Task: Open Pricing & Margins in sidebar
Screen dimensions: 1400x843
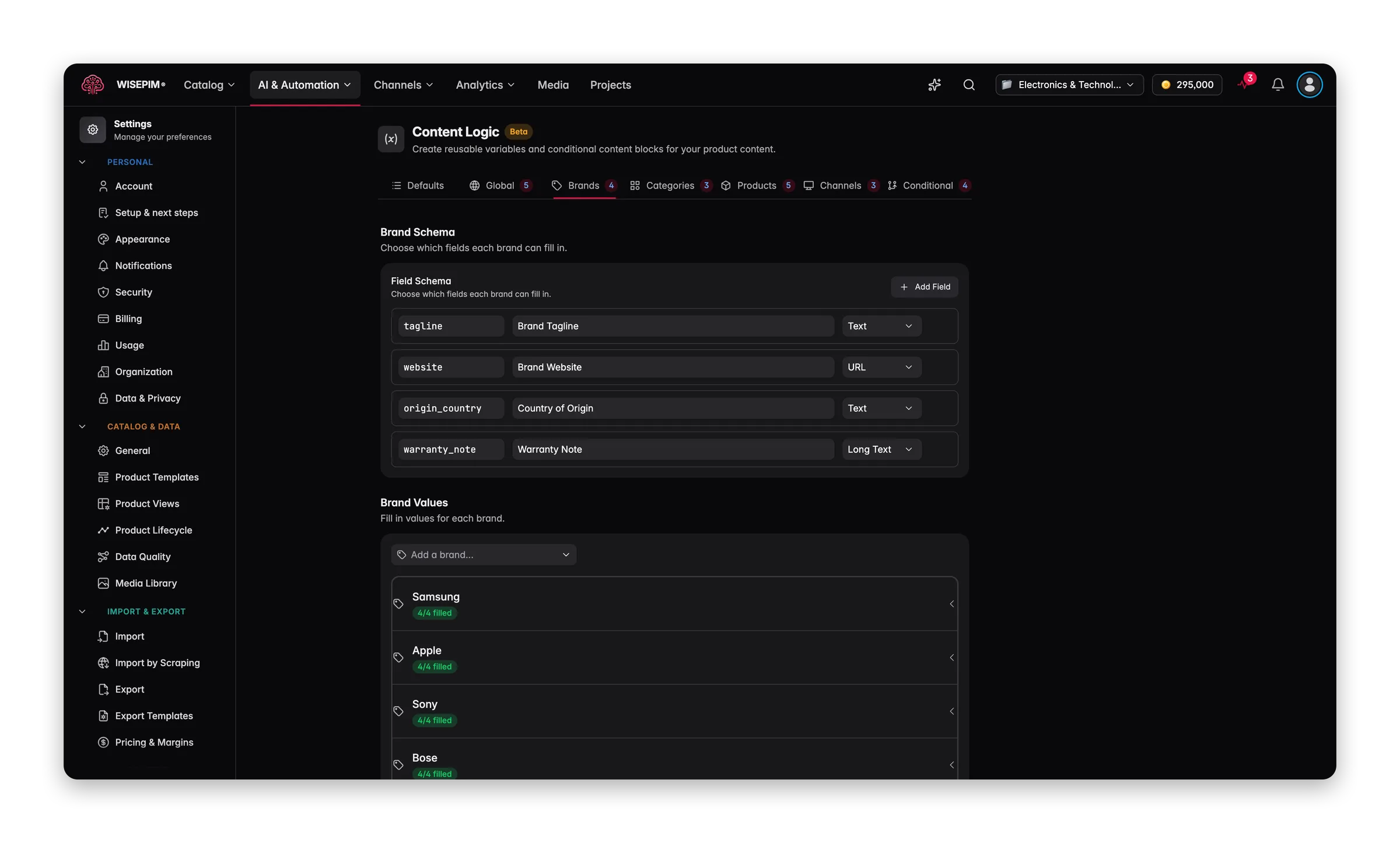Action: [154, 742]
